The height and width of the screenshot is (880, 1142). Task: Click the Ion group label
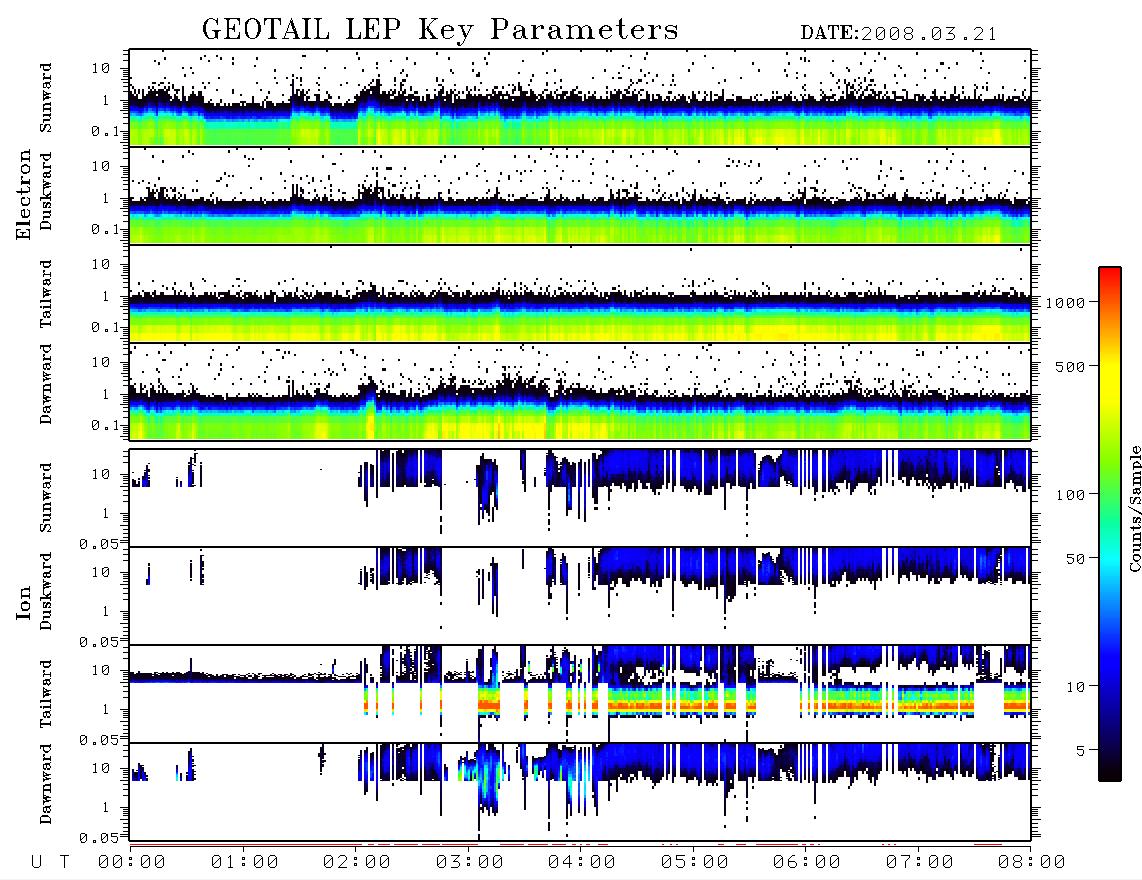24,602
